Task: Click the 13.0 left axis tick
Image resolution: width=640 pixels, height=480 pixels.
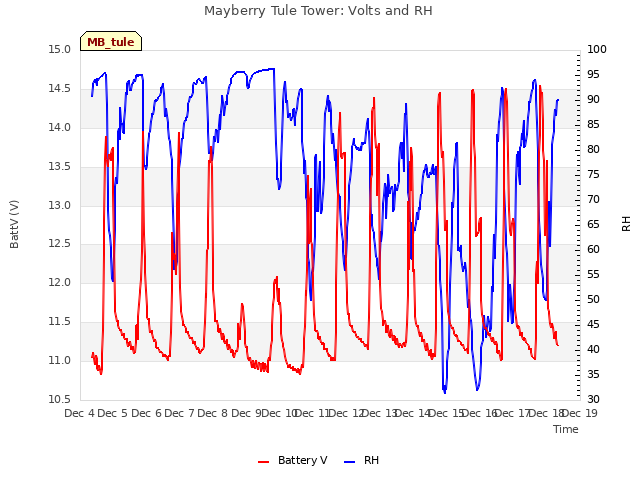Action: click(x=60, y=205)
